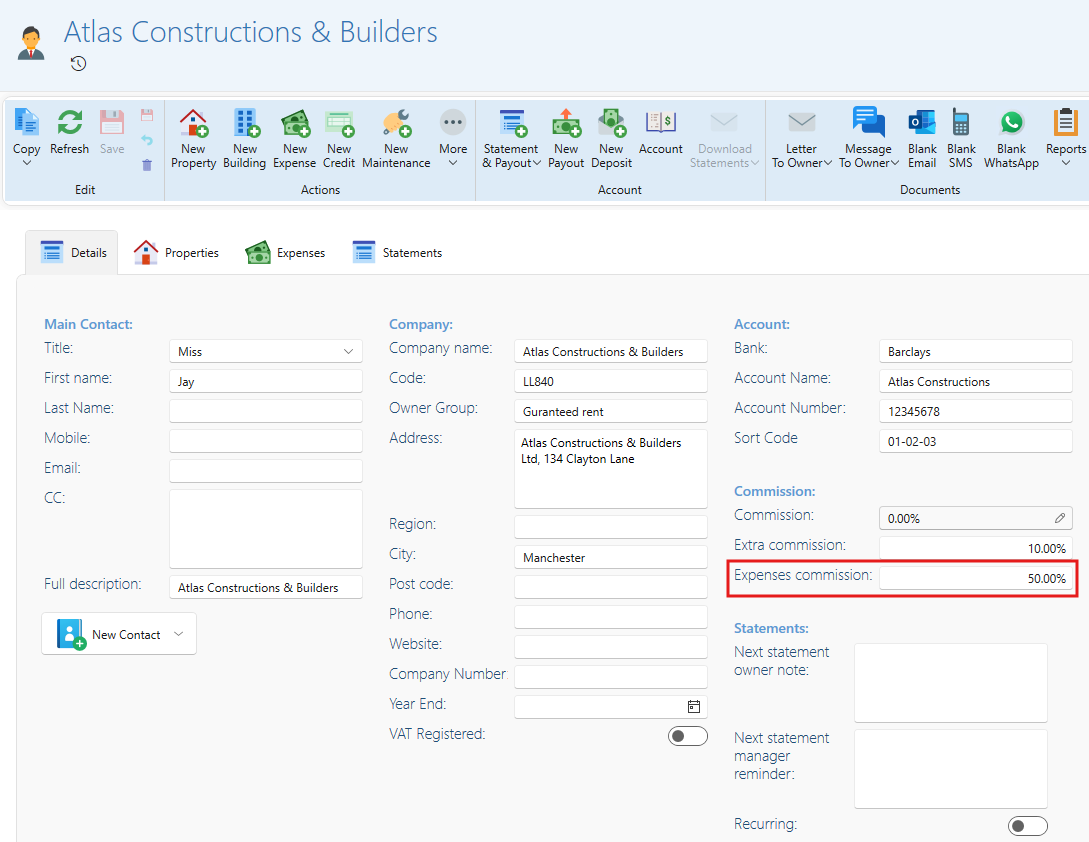Toggle the VAT Registered switch
The height and width of the screenshot is (842, 1089).
point(688,736)
